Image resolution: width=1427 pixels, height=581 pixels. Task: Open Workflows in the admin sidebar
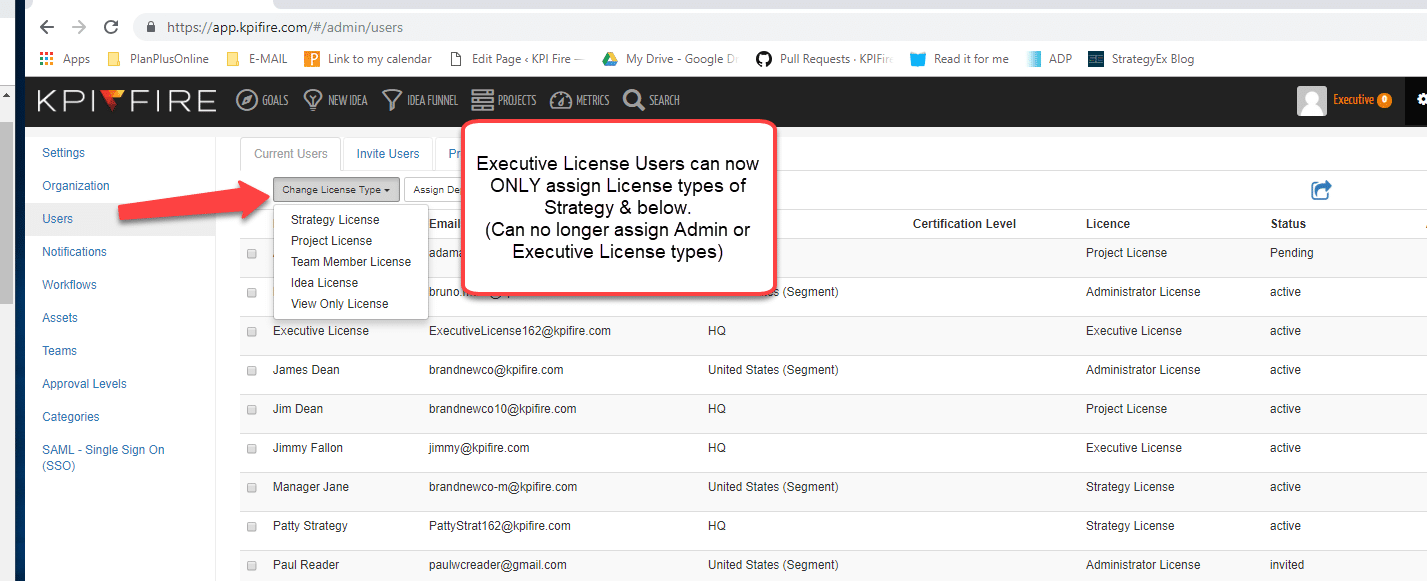click(69, 285)
